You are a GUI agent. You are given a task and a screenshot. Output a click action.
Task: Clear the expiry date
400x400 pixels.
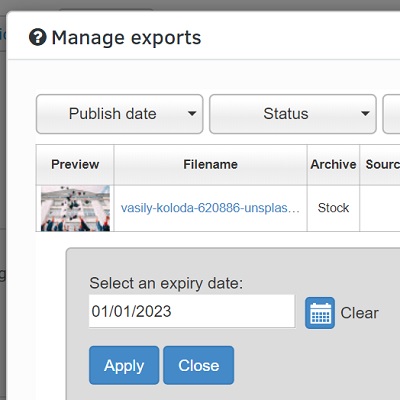[x=359, y=313]
